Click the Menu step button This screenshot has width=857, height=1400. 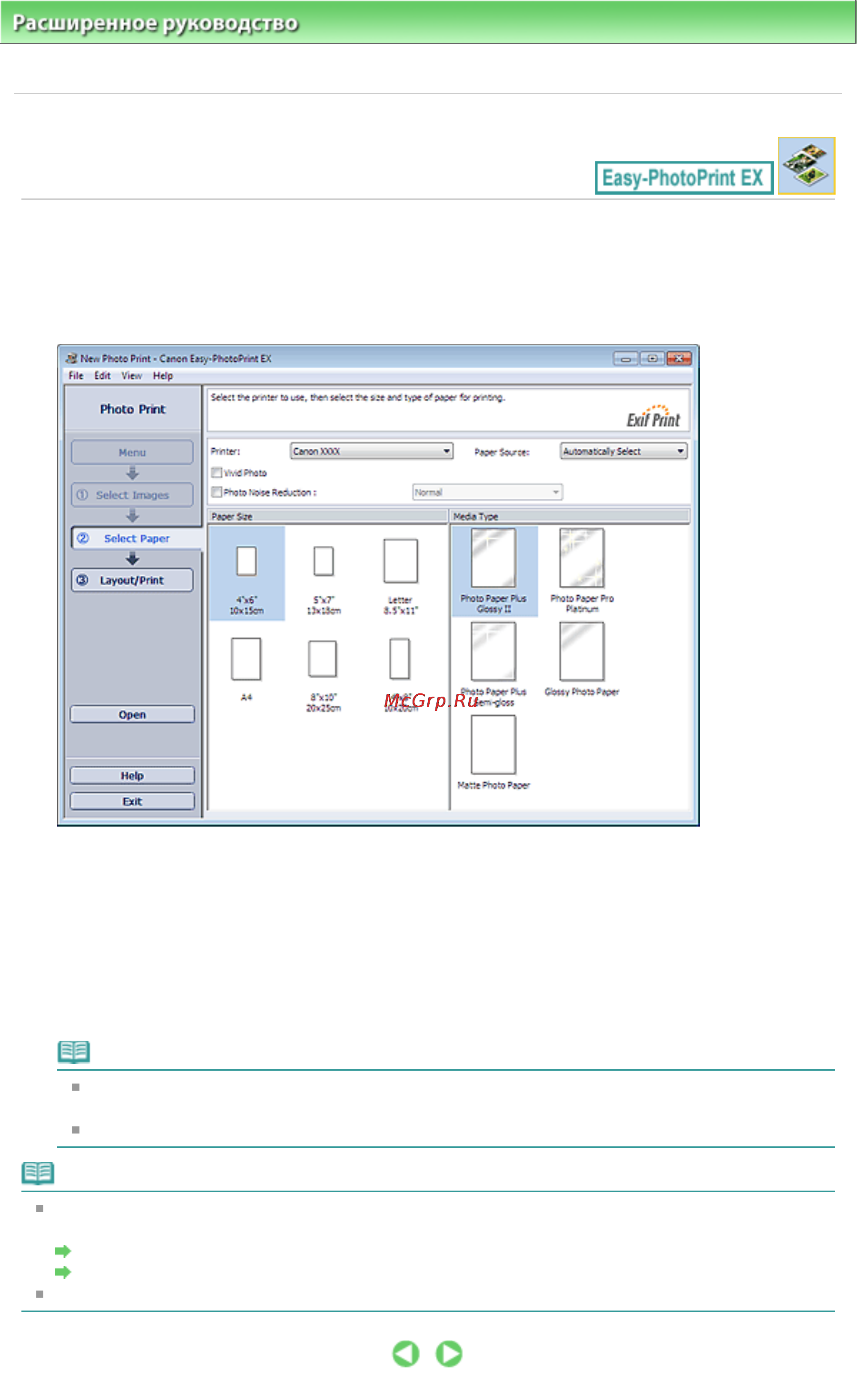(132, 452)
